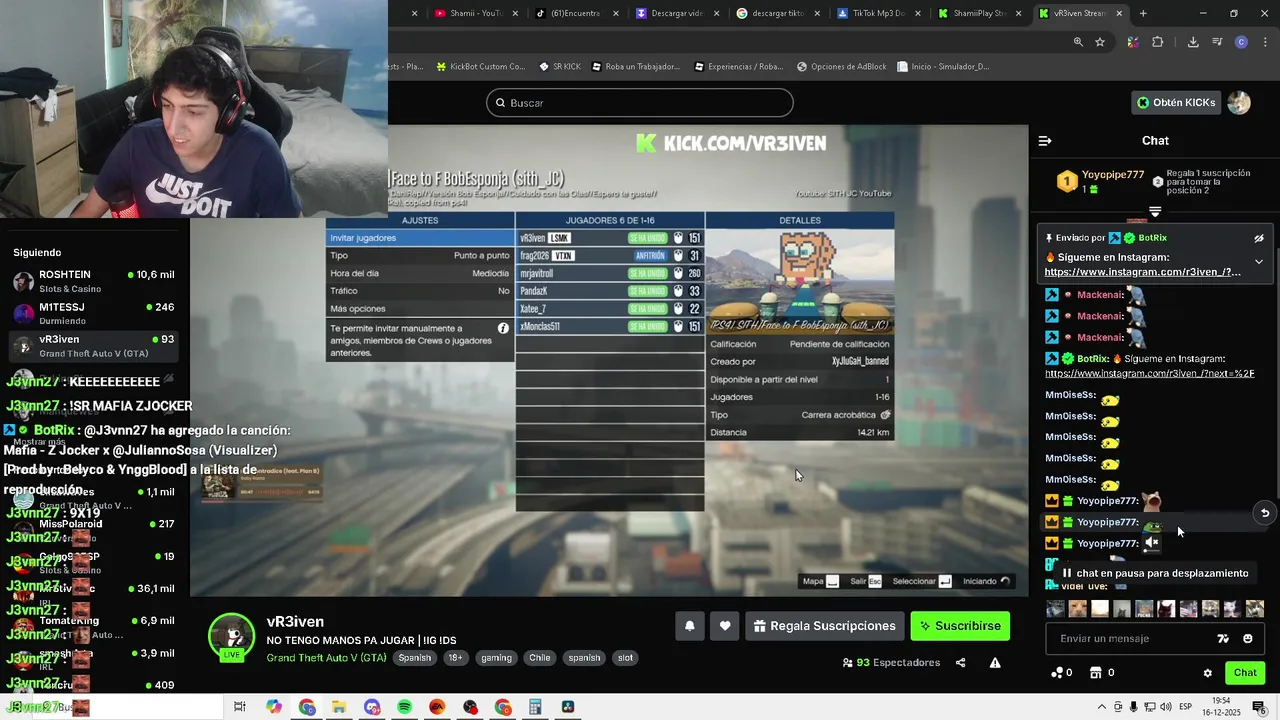Open the EA app from the taskbar
1280x720 pixels.
point(437,707)
